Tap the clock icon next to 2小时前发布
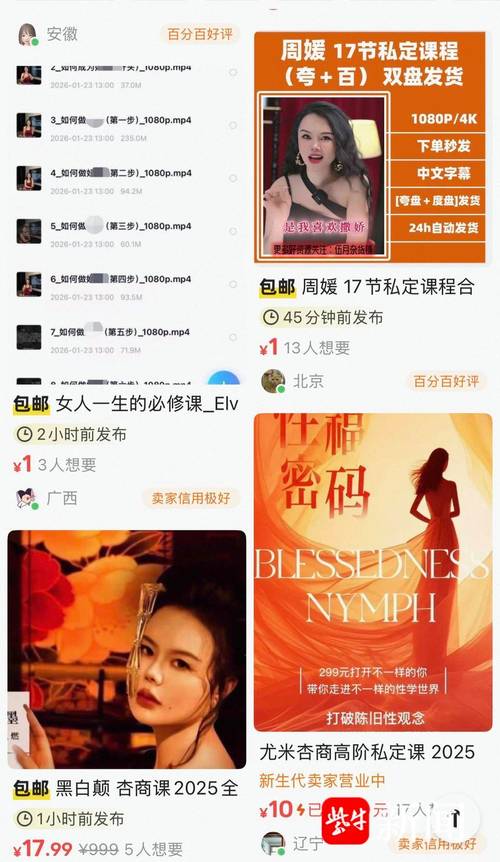The image size is (500, 862). 24,435
